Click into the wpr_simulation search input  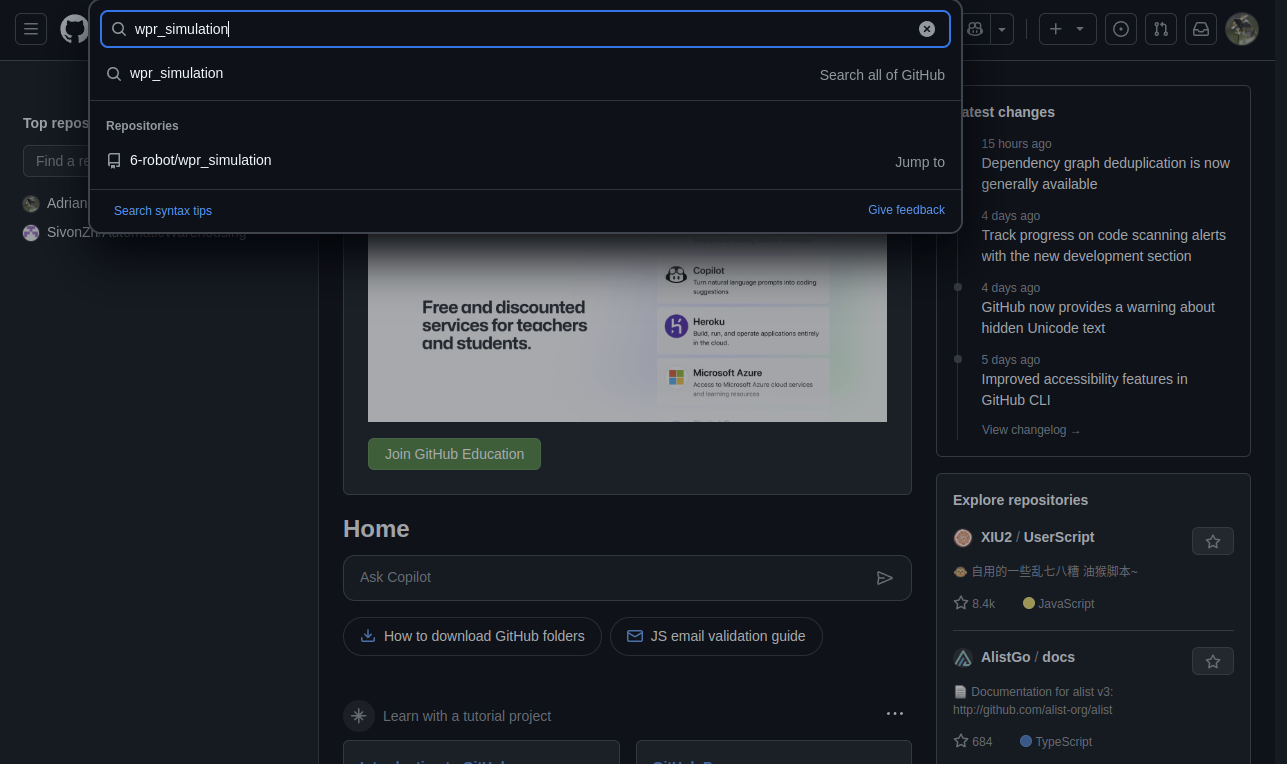click(525, 29)
